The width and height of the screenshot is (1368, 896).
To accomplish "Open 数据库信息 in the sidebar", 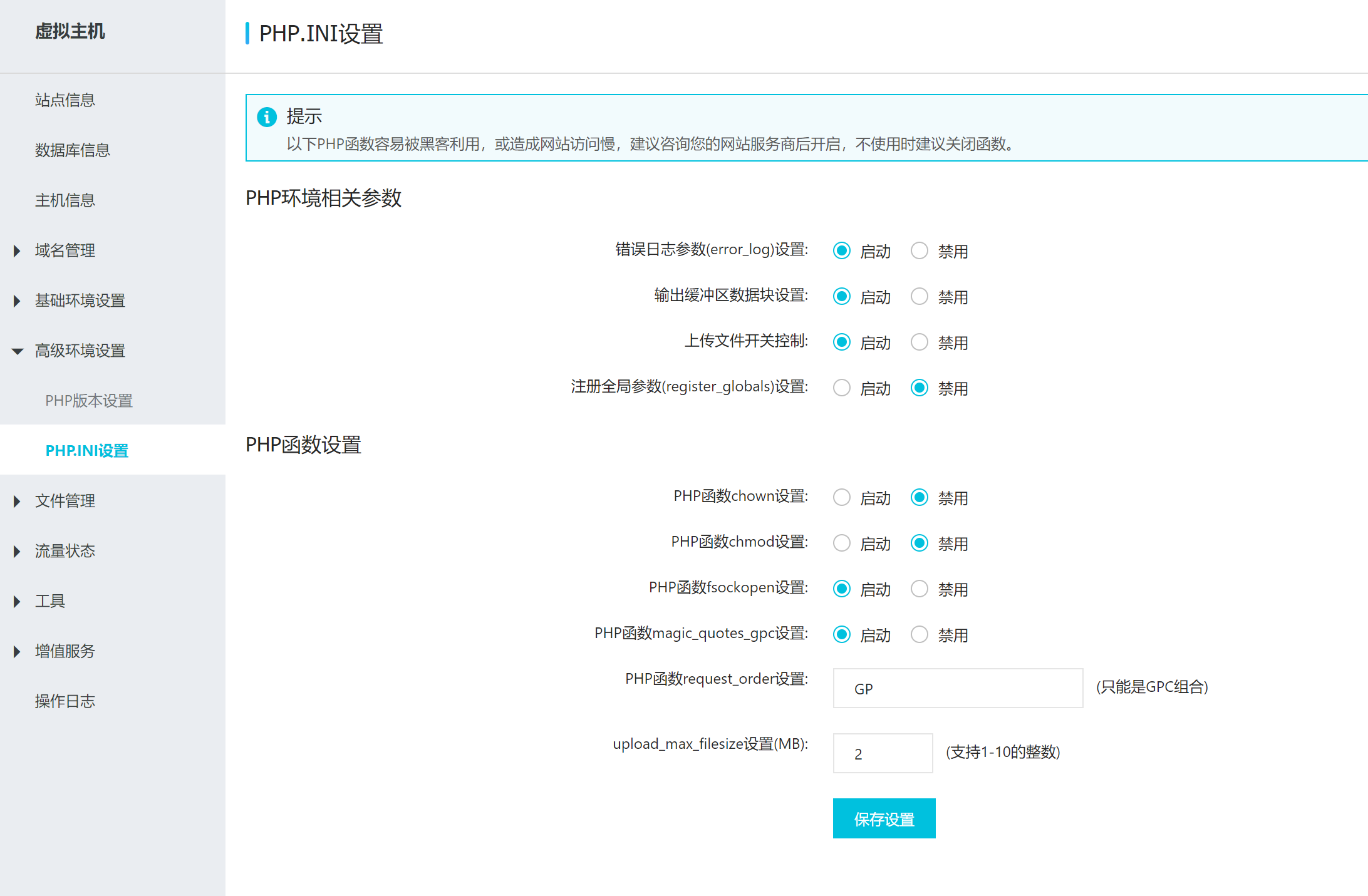I will click(73, 150).
